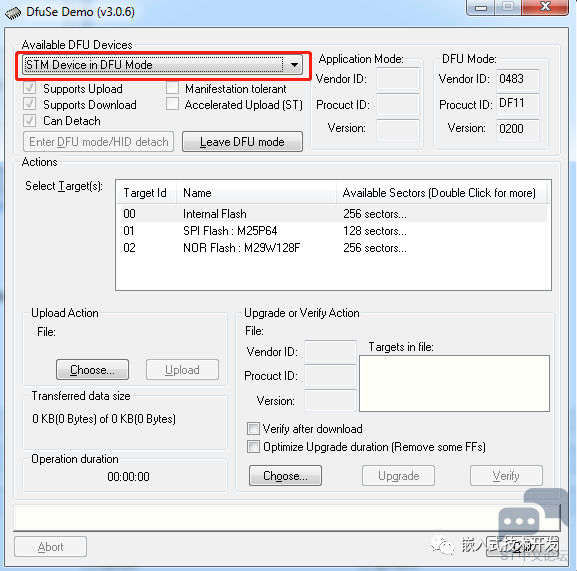This screenshot has width=577, height=571.
Task: Enable the Accelerated Upload (ST) checkbox
Action: [172, 104]
